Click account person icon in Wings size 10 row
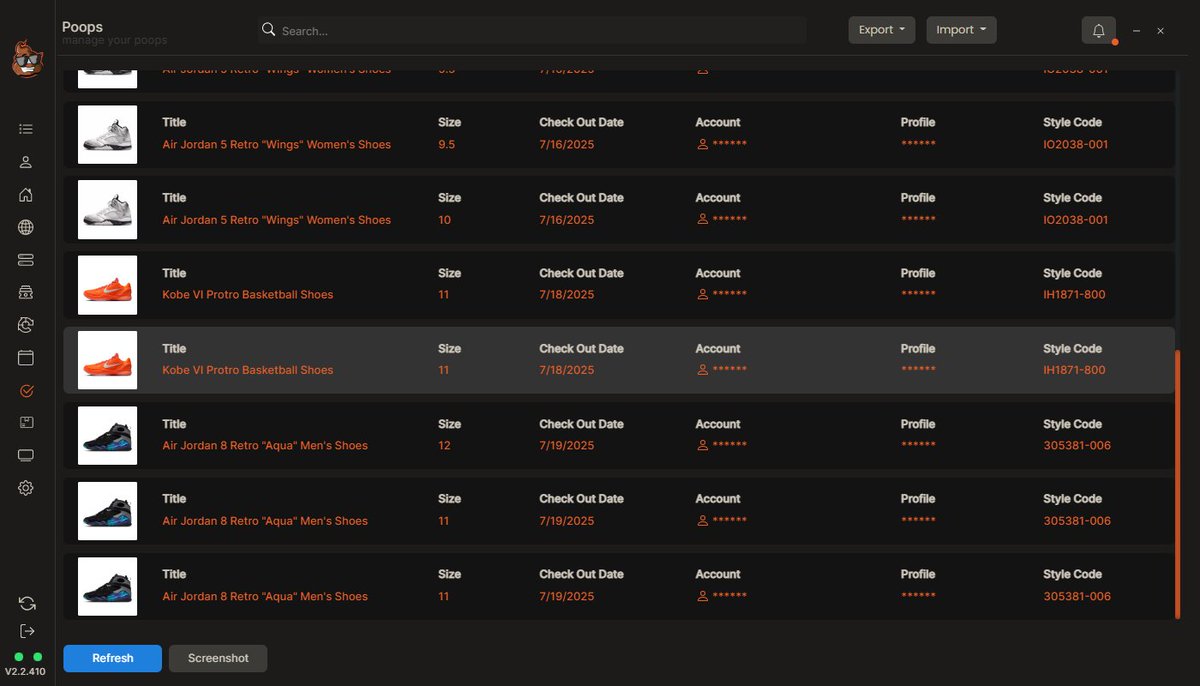1200x686 pixels. point(703,220)
